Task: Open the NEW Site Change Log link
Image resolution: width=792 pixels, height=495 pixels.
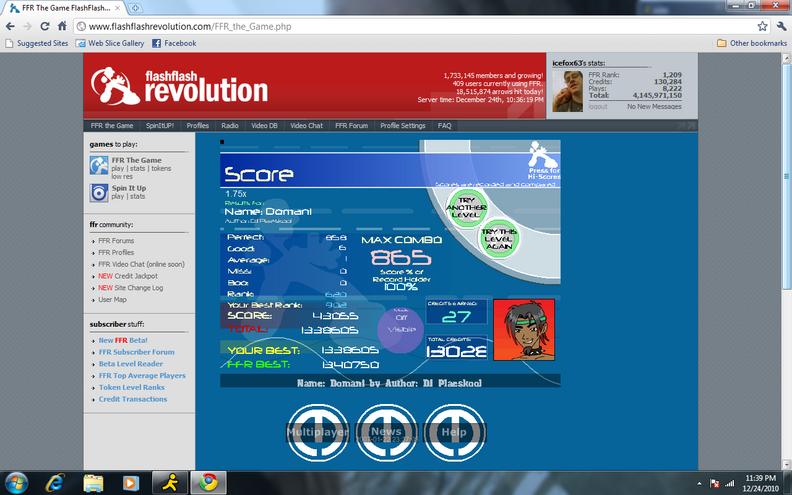Action: 131,288
